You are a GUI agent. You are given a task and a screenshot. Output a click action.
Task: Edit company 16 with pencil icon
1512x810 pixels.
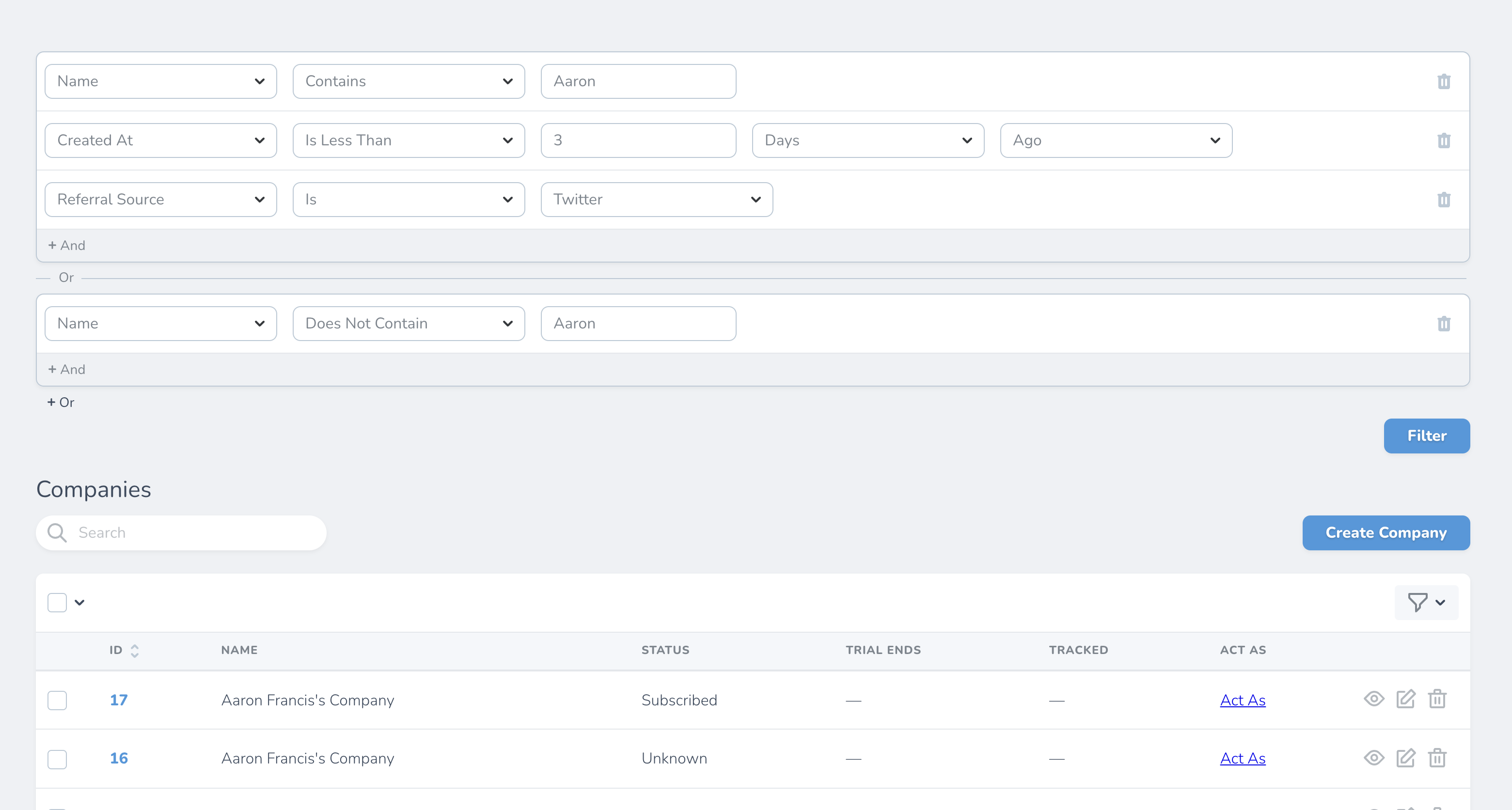[1405, 758]
